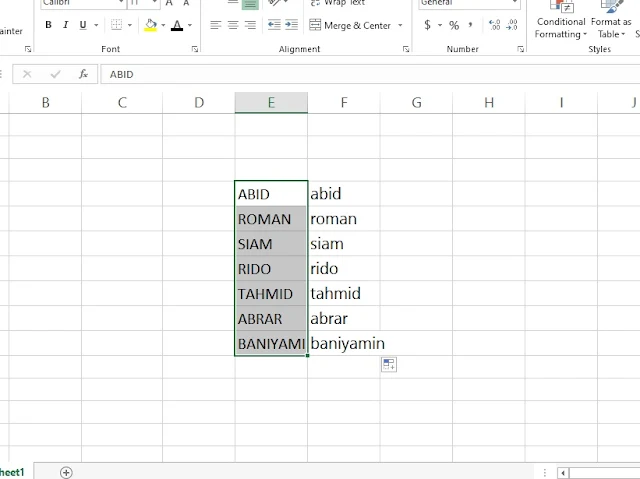This screenshot has height=479, width=640.
Task: Align text left
Action: point(216,25)
